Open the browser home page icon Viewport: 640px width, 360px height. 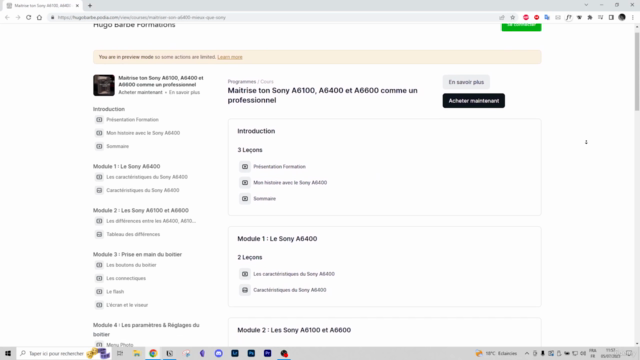[39, 18]
